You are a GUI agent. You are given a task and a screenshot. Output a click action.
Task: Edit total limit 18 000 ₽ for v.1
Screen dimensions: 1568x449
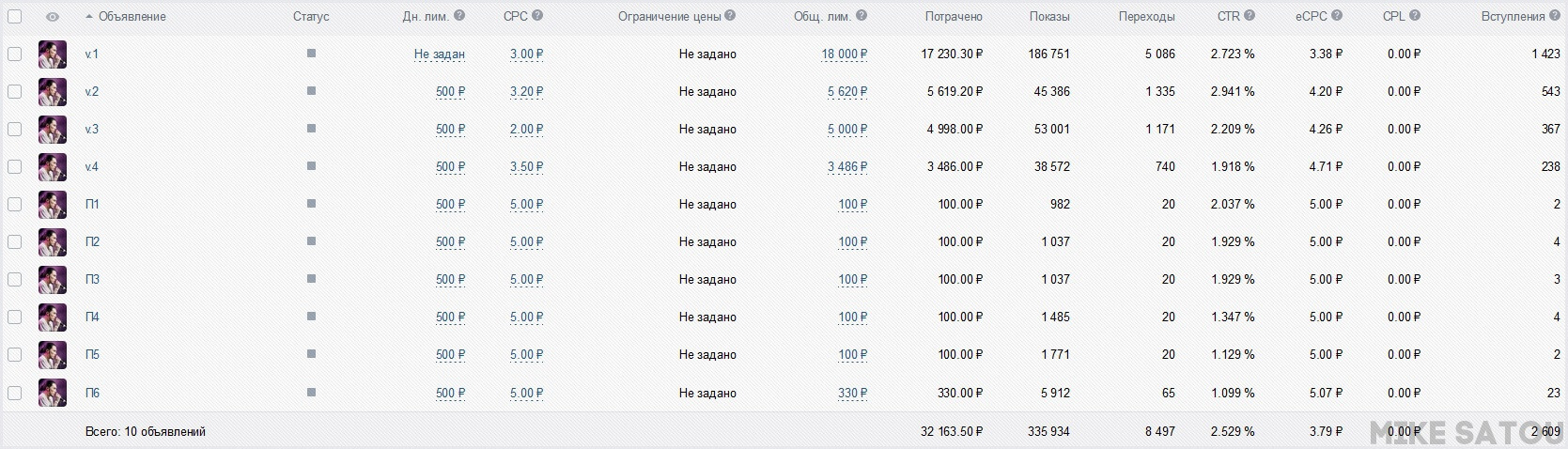point(844,54)
